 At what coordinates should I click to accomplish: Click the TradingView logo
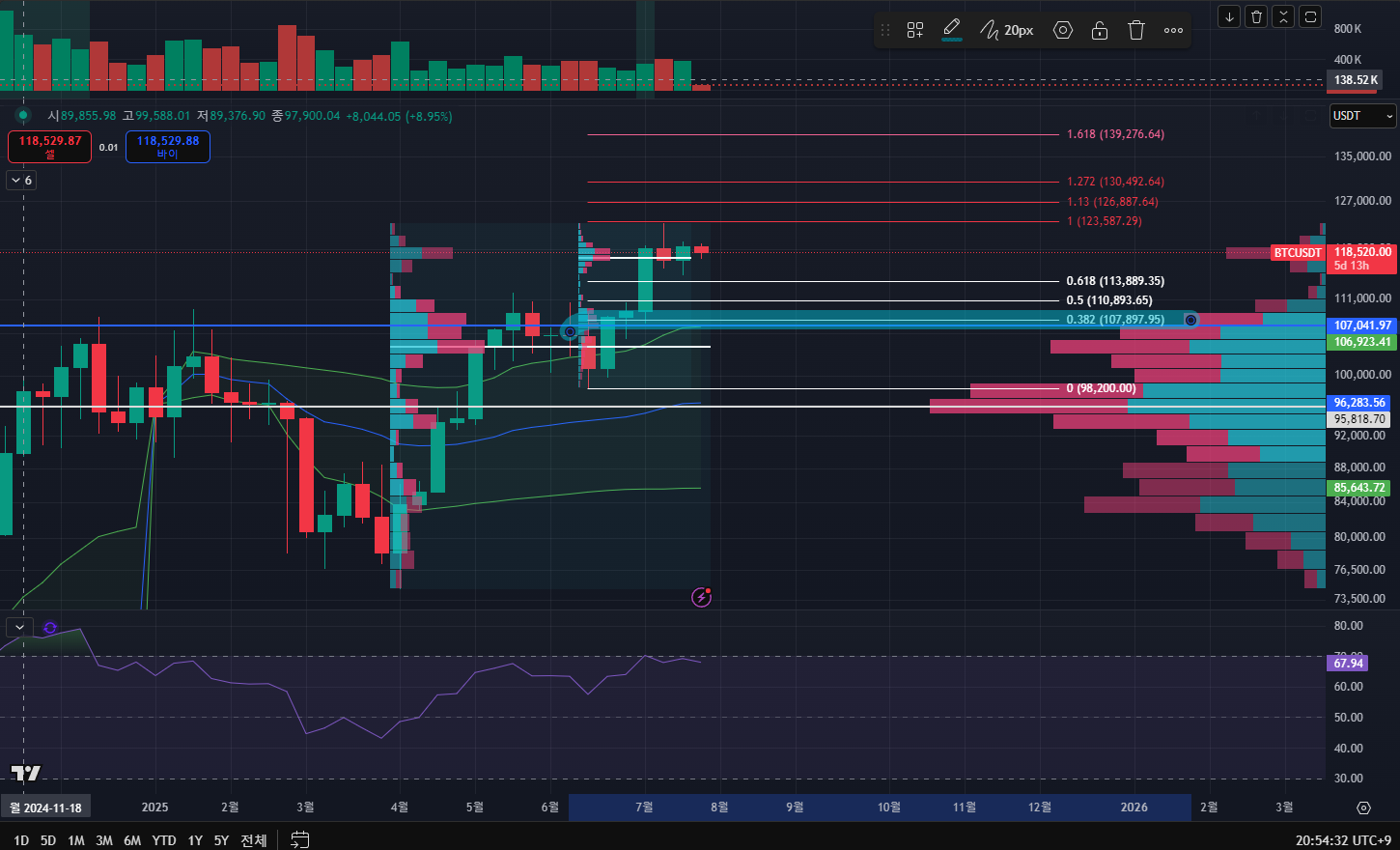26,772
